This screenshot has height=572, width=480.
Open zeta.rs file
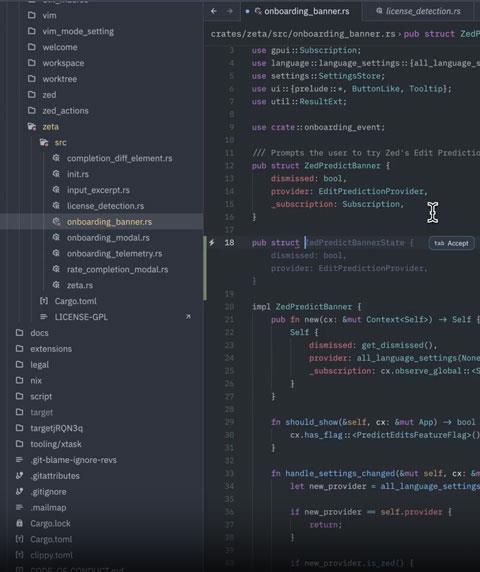click(x=80, y=285)
